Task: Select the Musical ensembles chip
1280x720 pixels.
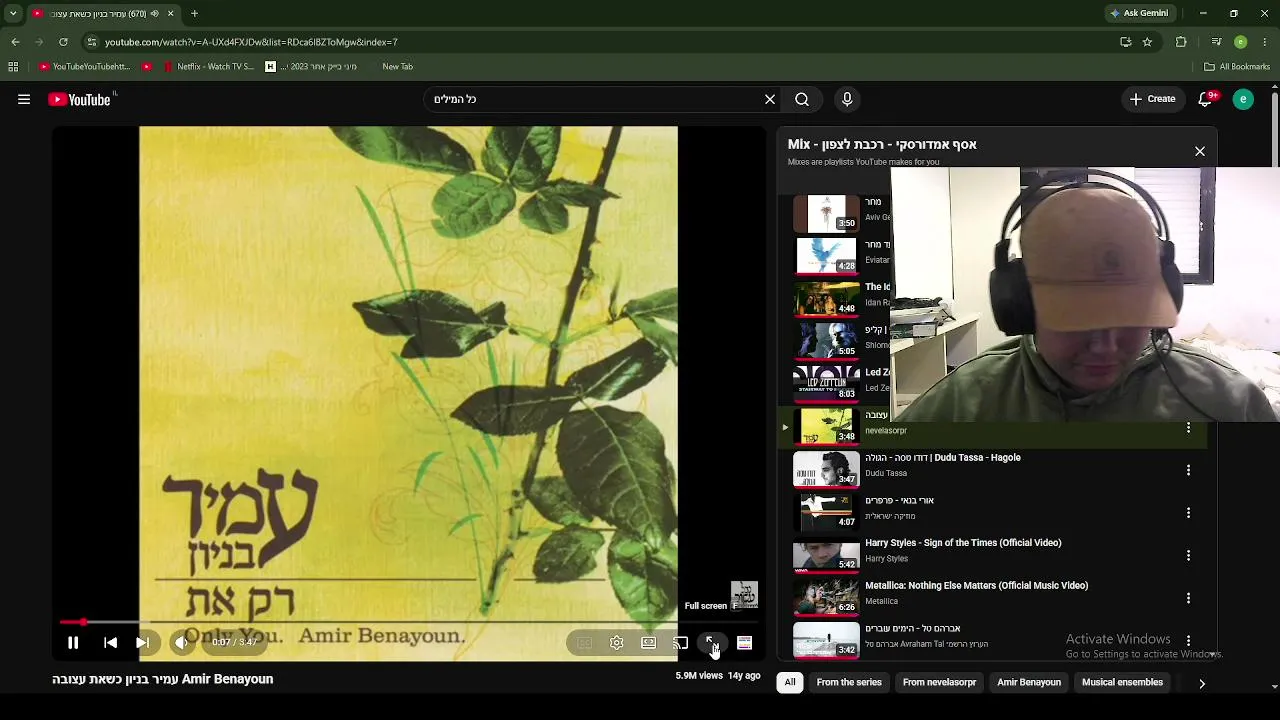Action: pyautogui.click(x=1122, y=682)
